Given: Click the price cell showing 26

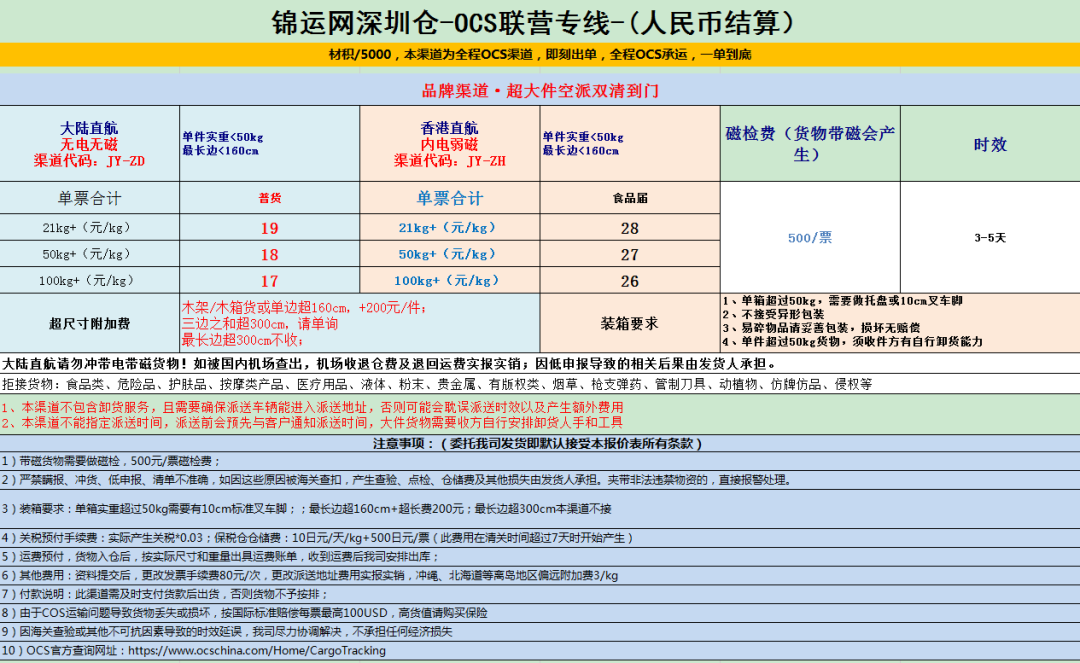Looking at the screenshot, I should (x=629, y=281).
